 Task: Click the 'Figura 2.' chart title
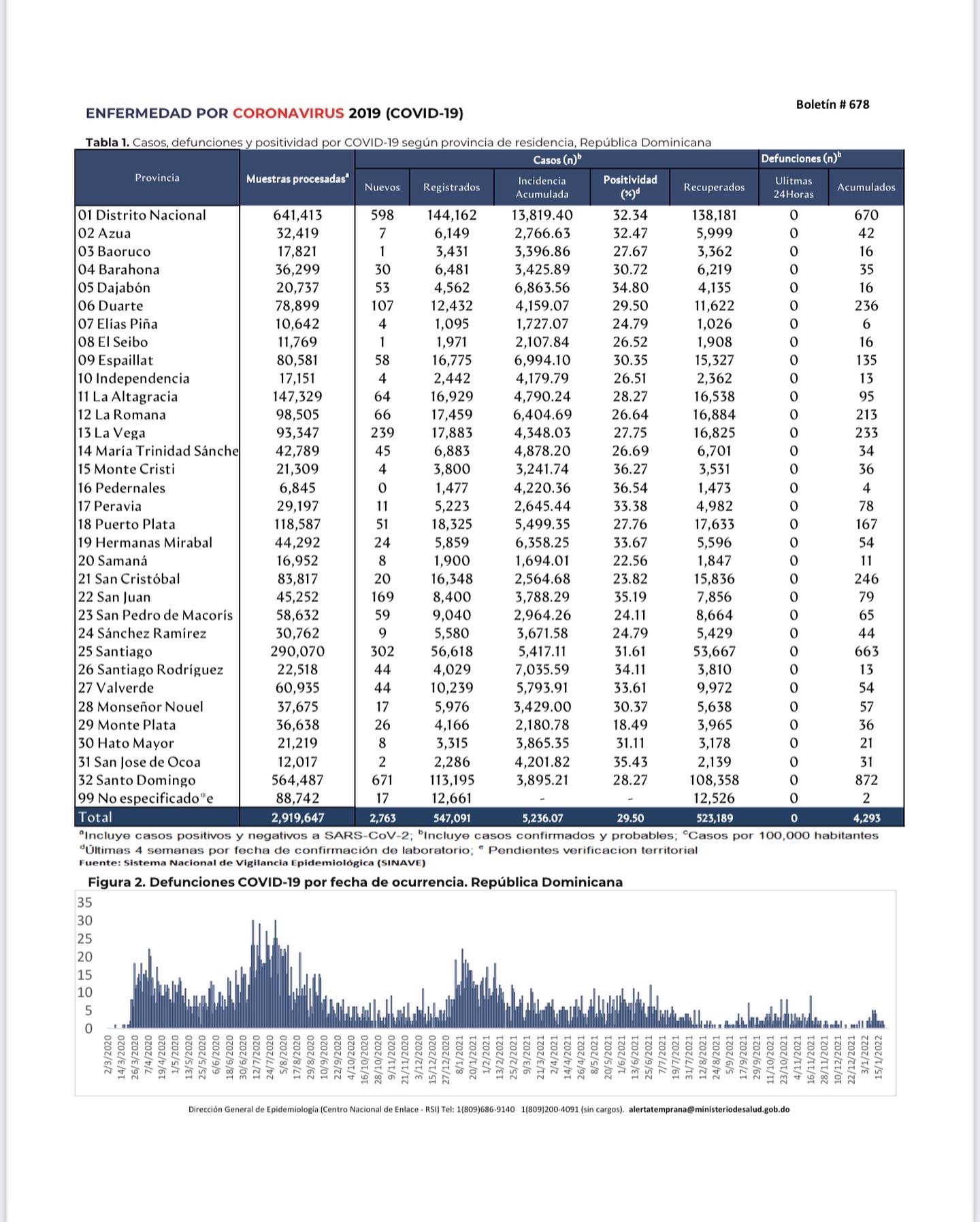click(355, 882)
